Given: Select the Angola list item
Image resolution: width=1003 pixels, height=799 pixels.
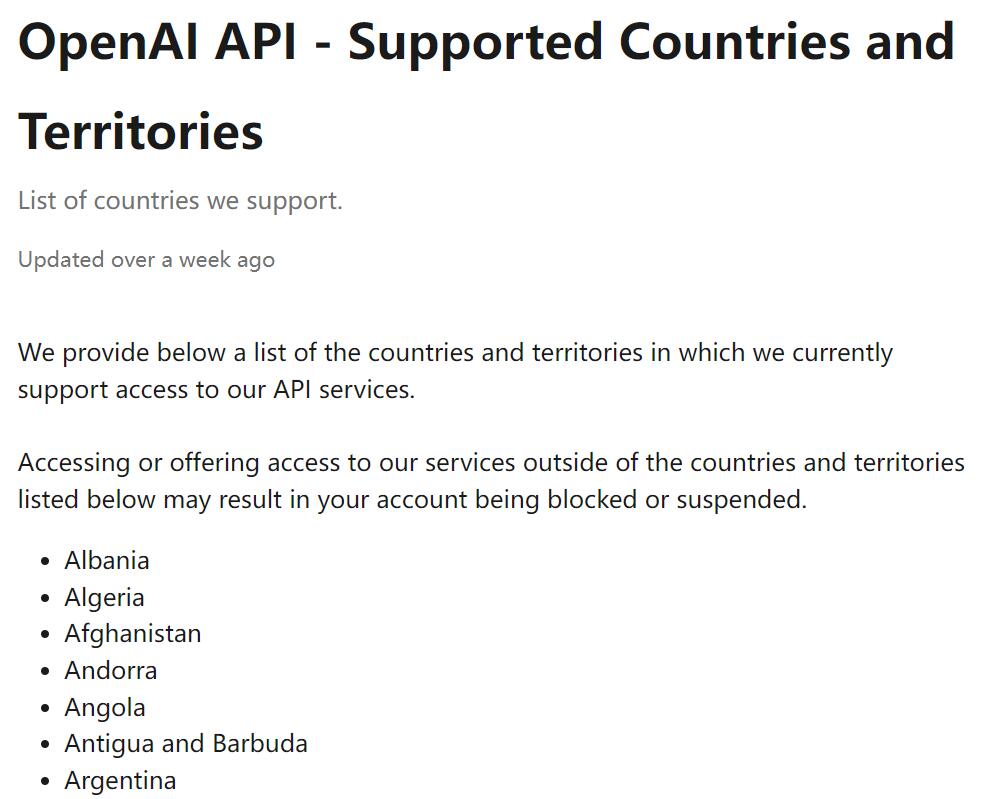Looking at the screenshot, I should tap(105, 708).
